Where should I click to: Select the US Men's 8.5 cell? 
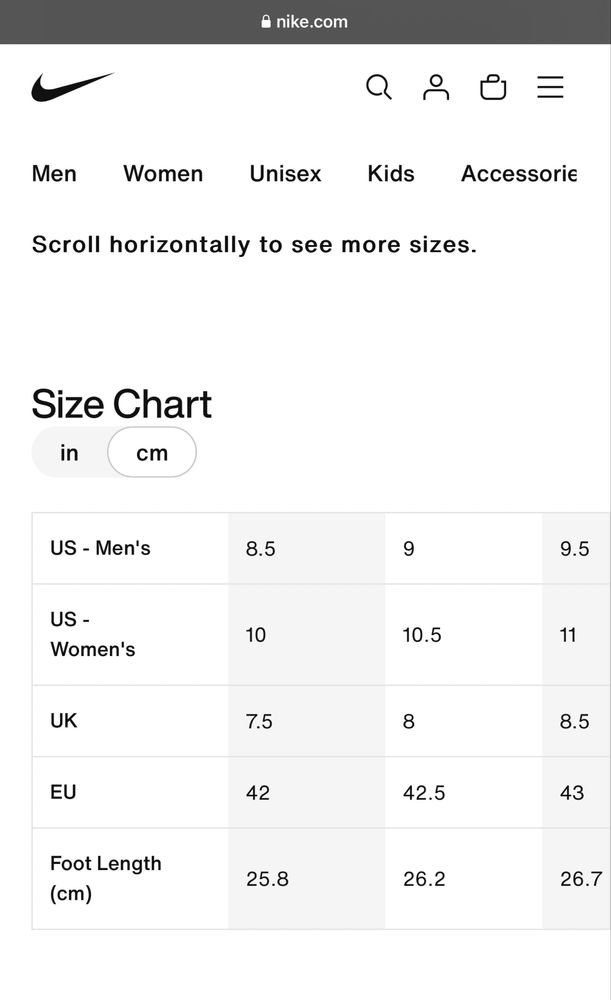pyautogui.click(x=307, y=548)
